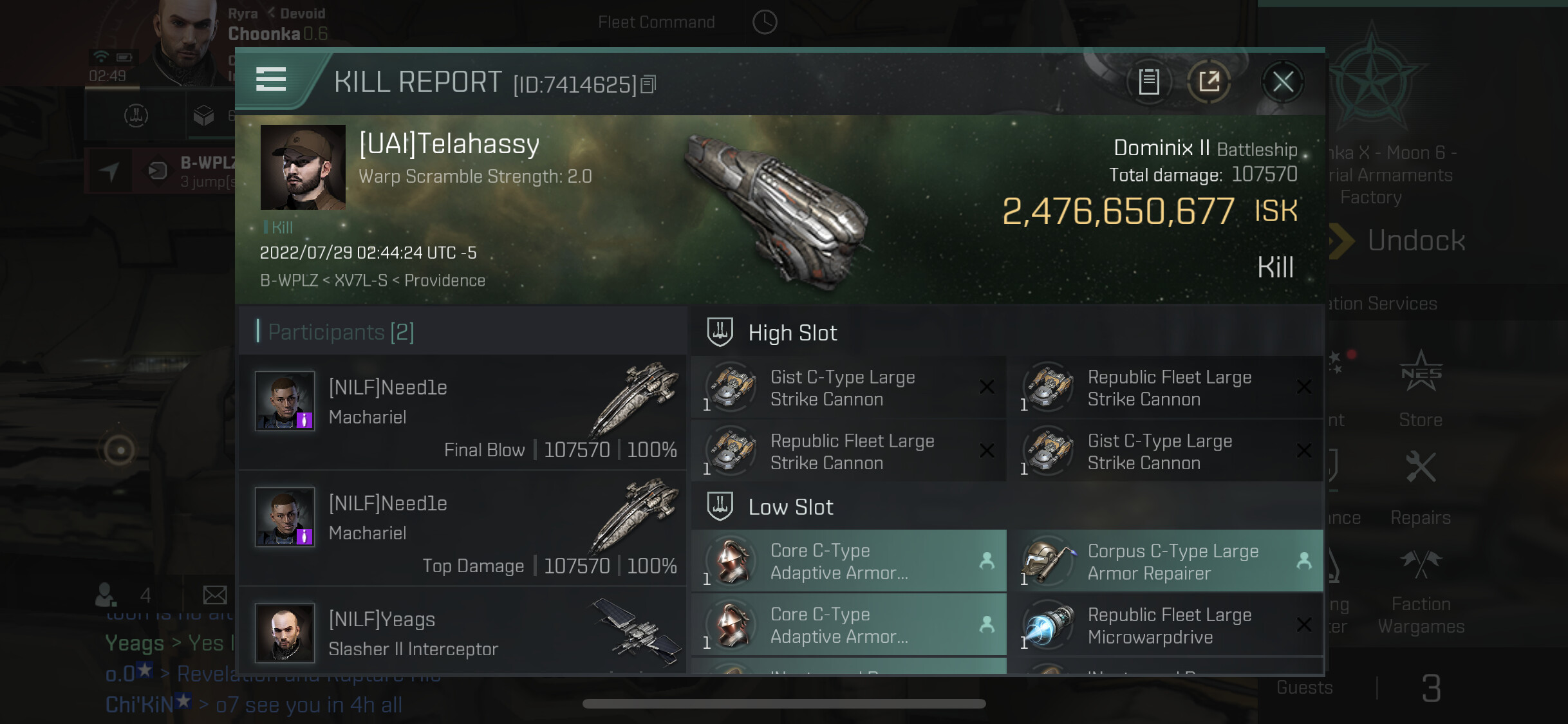Screen dimensions: 1568x724
Task: Click Telahassy's victim portrait
Action: click(303, 167)
